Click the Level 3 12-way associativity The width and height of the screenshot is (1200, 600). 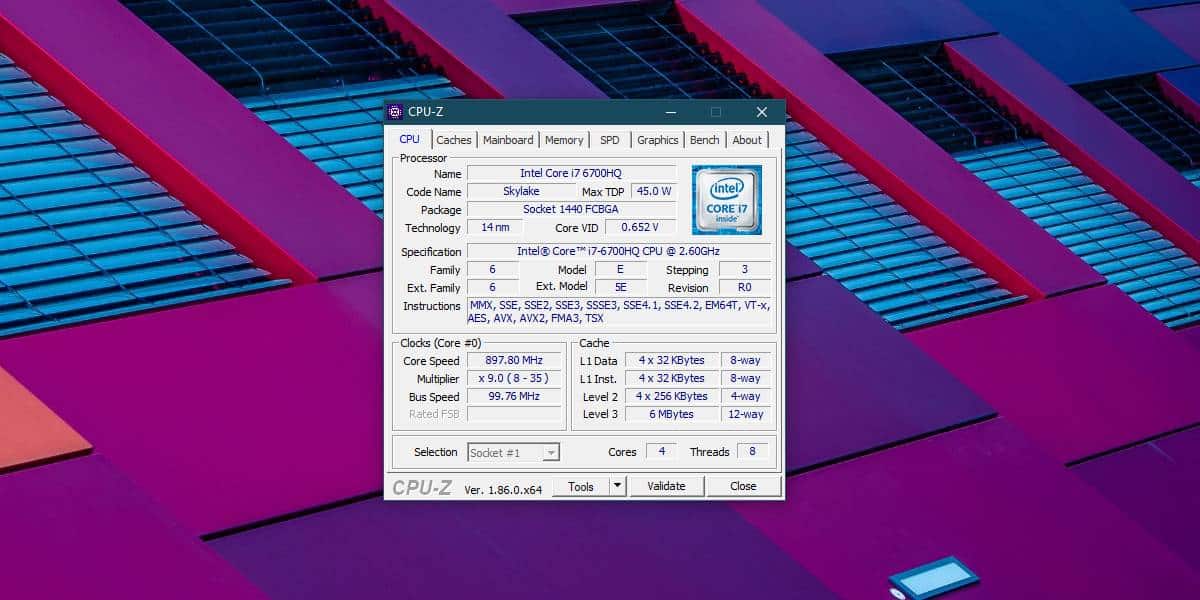[746, 413]
